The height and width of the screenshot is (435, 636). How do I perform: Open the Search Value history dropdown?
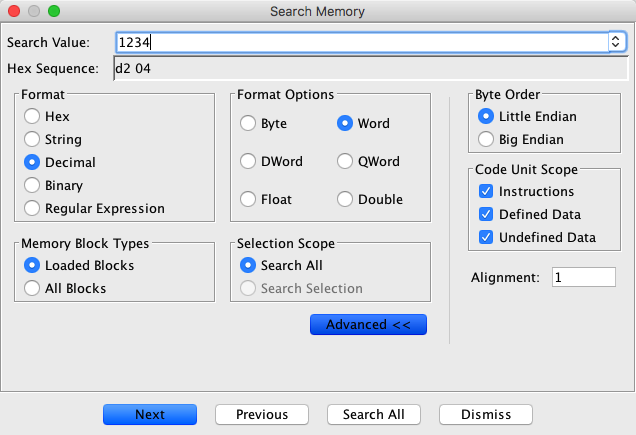tap(616, 42)
